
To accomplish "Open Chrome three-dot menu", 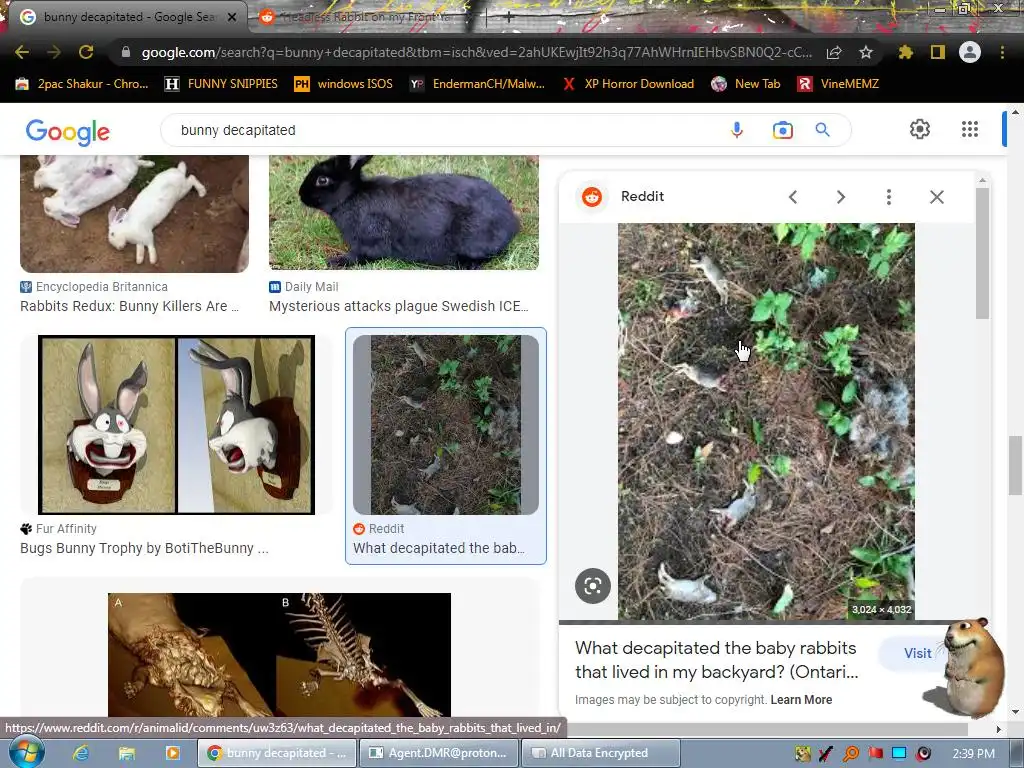I will tap(1002, 52).
